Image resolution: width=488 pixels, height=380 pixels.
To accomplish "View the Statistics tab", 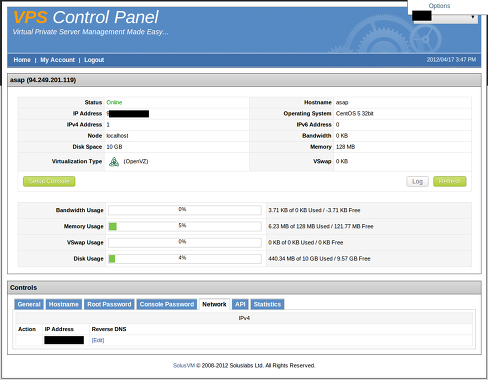I will (x=267, y=304).
